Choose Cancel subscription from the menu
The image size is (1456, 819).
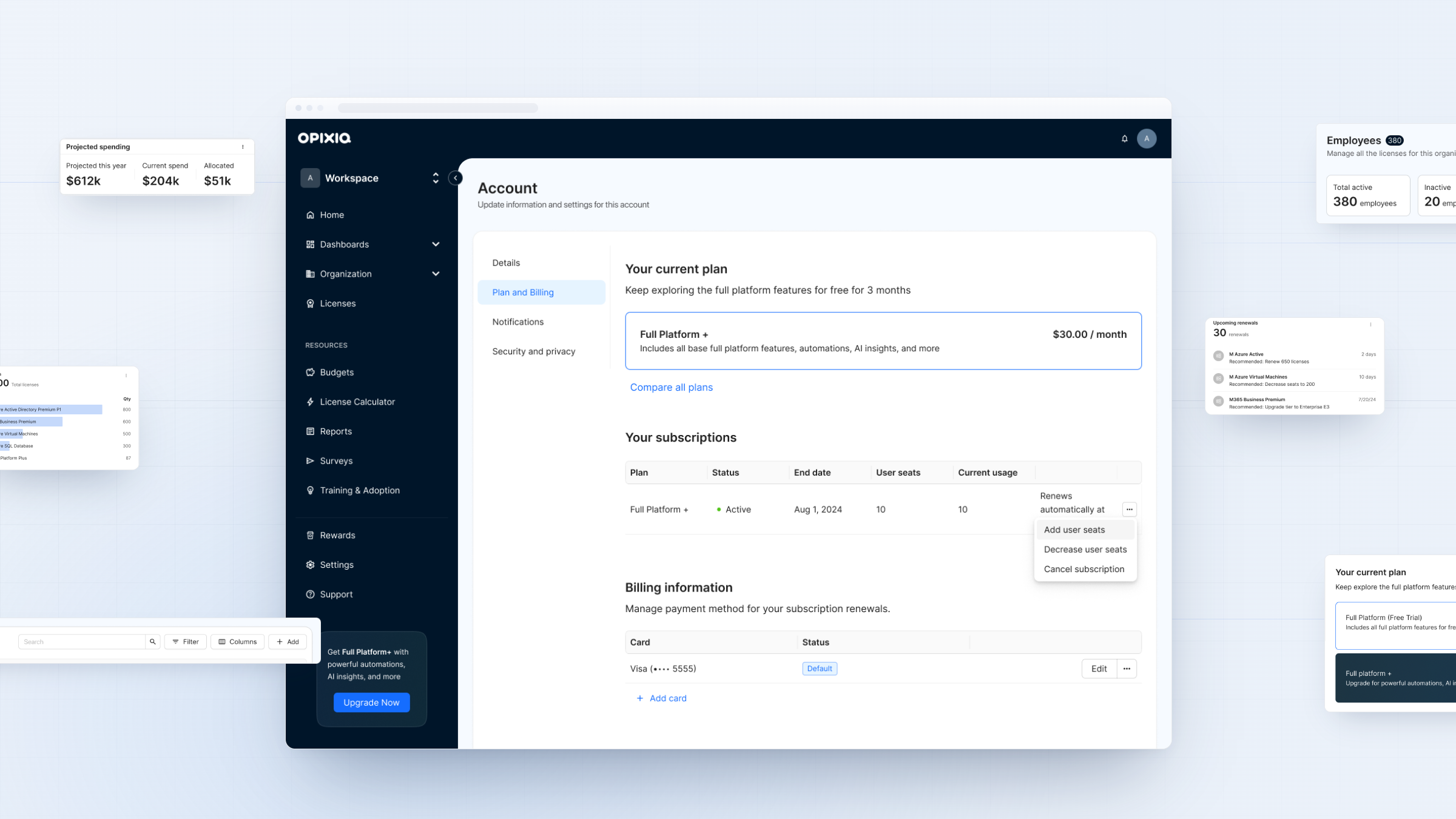(1085, 569)
